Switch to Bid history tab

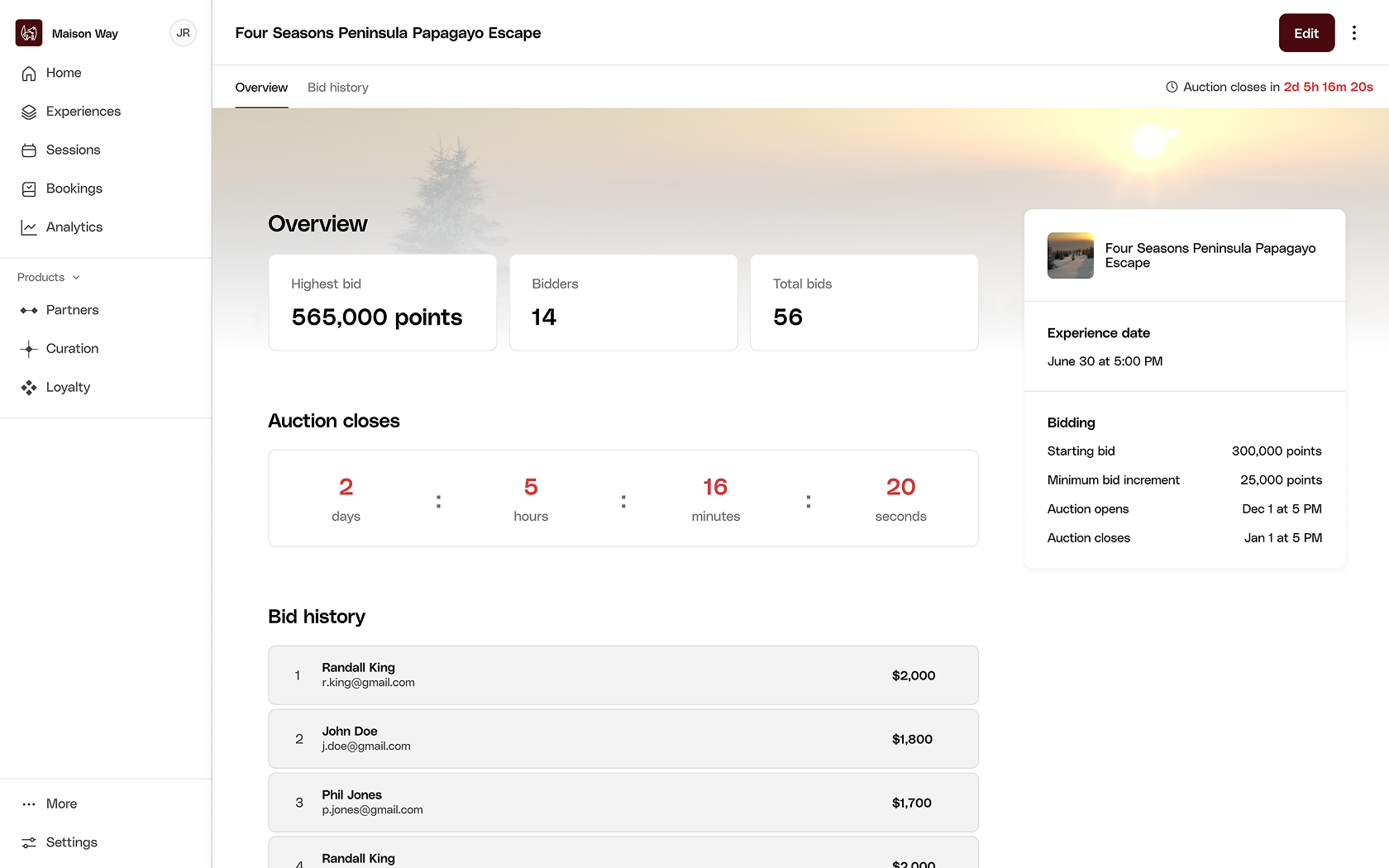pyautogui.click(x=337, y=88)
